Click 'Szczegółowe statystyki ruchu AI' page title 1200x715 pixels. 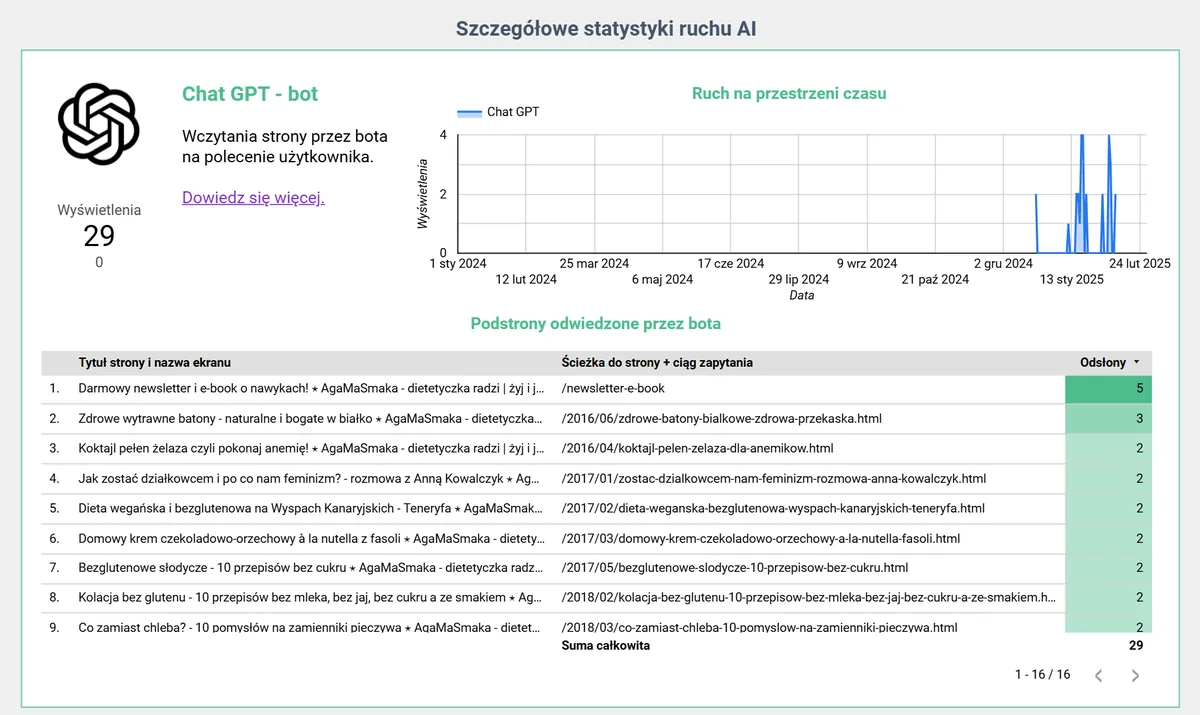pos(606,28)
